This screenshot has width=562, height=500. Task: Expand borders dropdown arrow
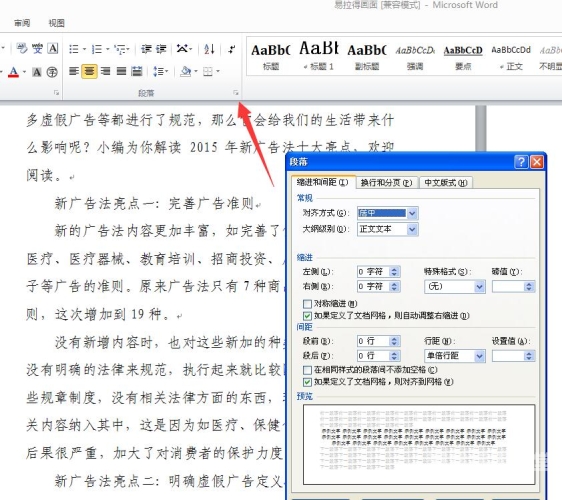(x=218, y=71)
